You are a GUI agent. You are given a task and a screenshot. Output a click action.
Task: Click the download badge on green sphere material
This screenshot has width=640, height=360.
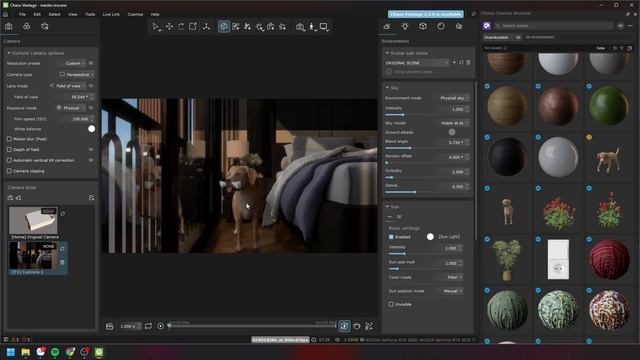(589, 86)
